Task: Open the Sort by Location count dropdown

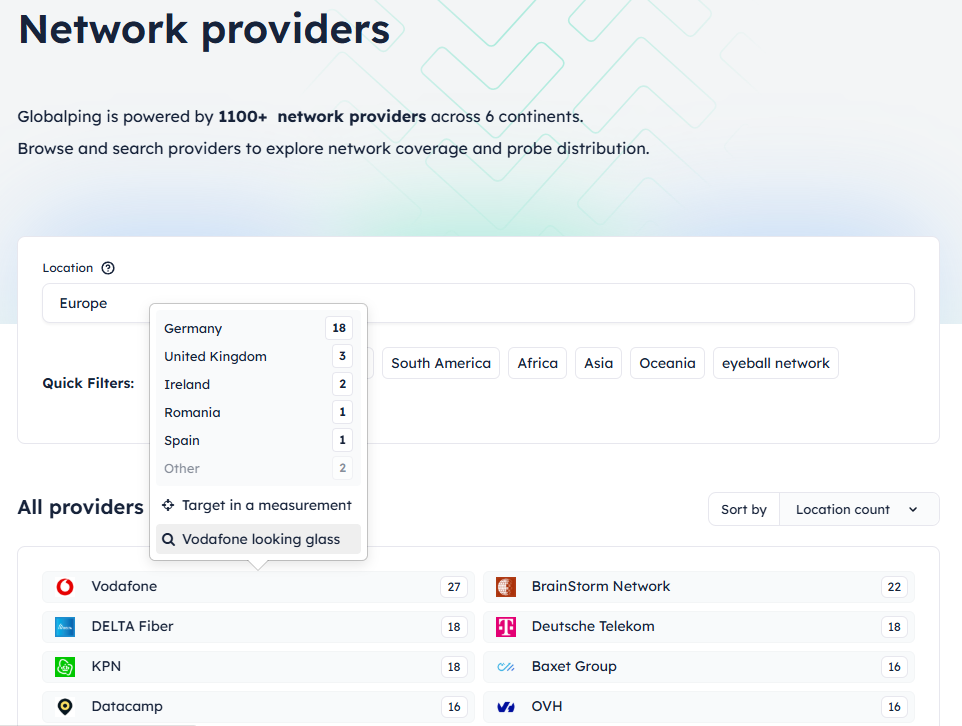Action: point(859,509)
